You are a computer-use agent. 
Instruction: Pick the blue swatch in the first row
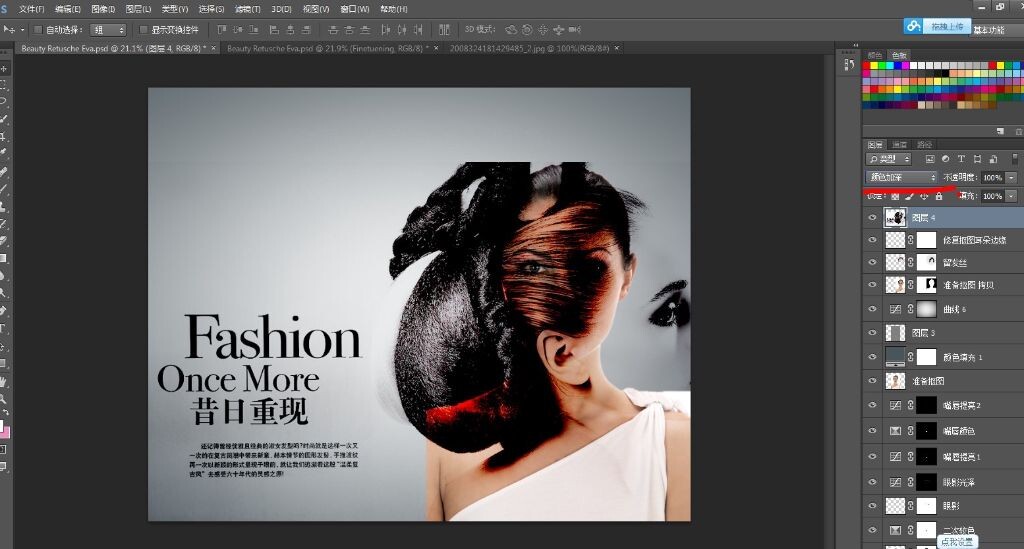tap(898, 65)
